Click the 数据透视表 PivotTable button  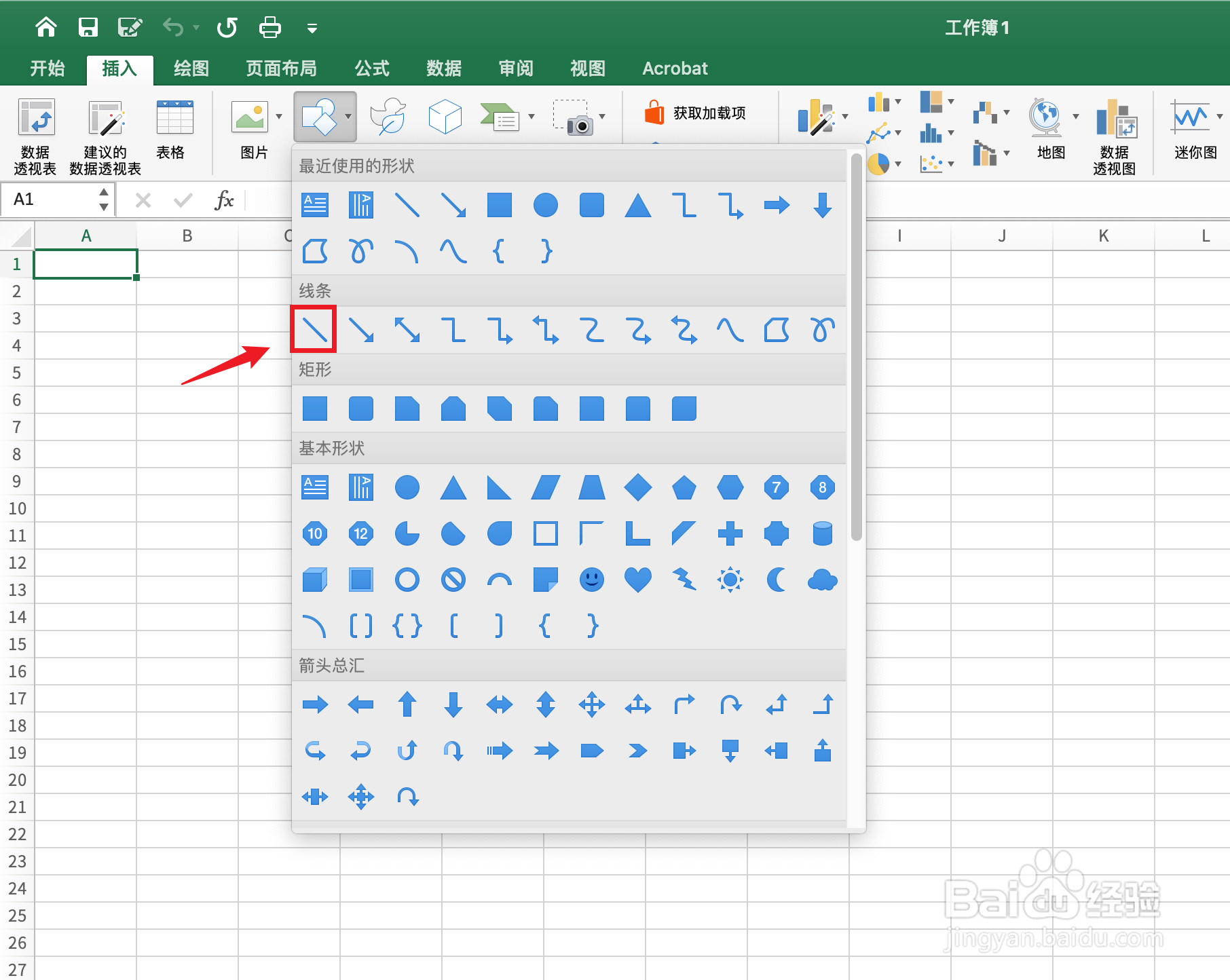coord(35,136)
